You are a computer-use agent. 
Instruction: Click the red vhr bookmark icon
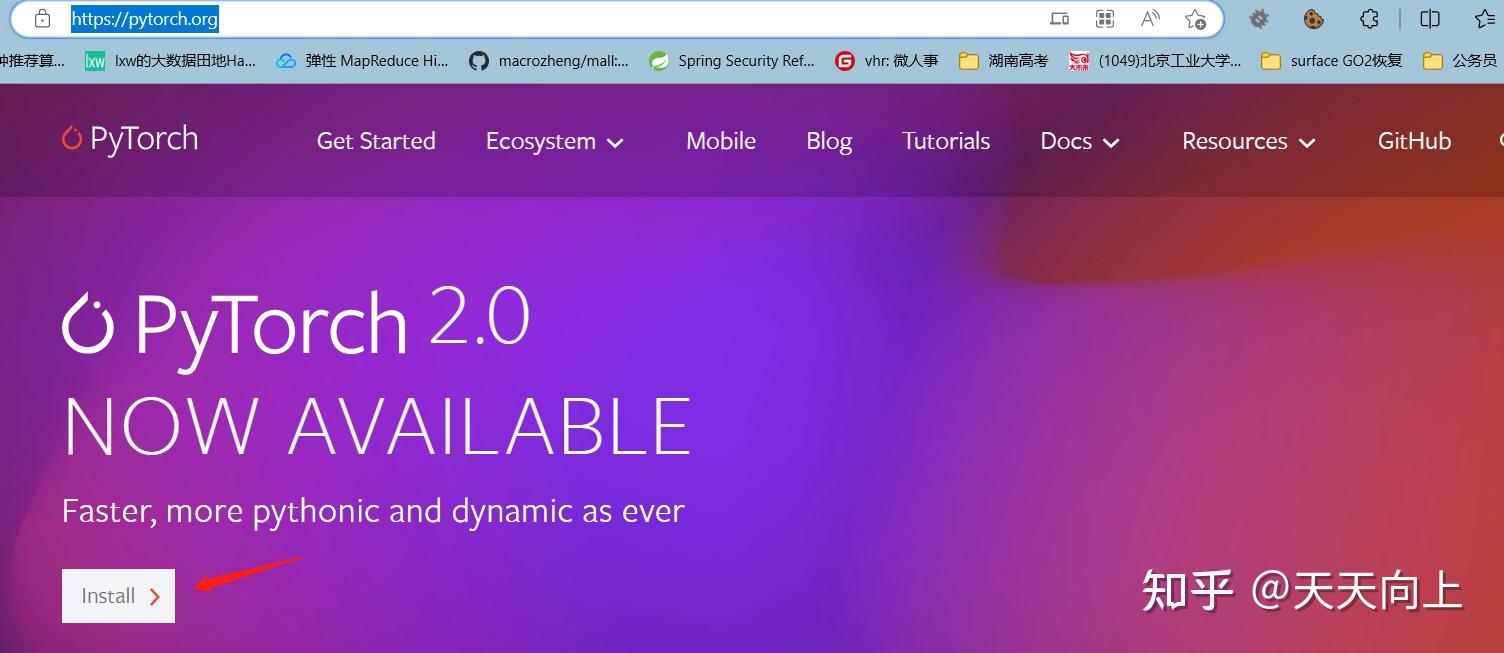pos(846,61)
